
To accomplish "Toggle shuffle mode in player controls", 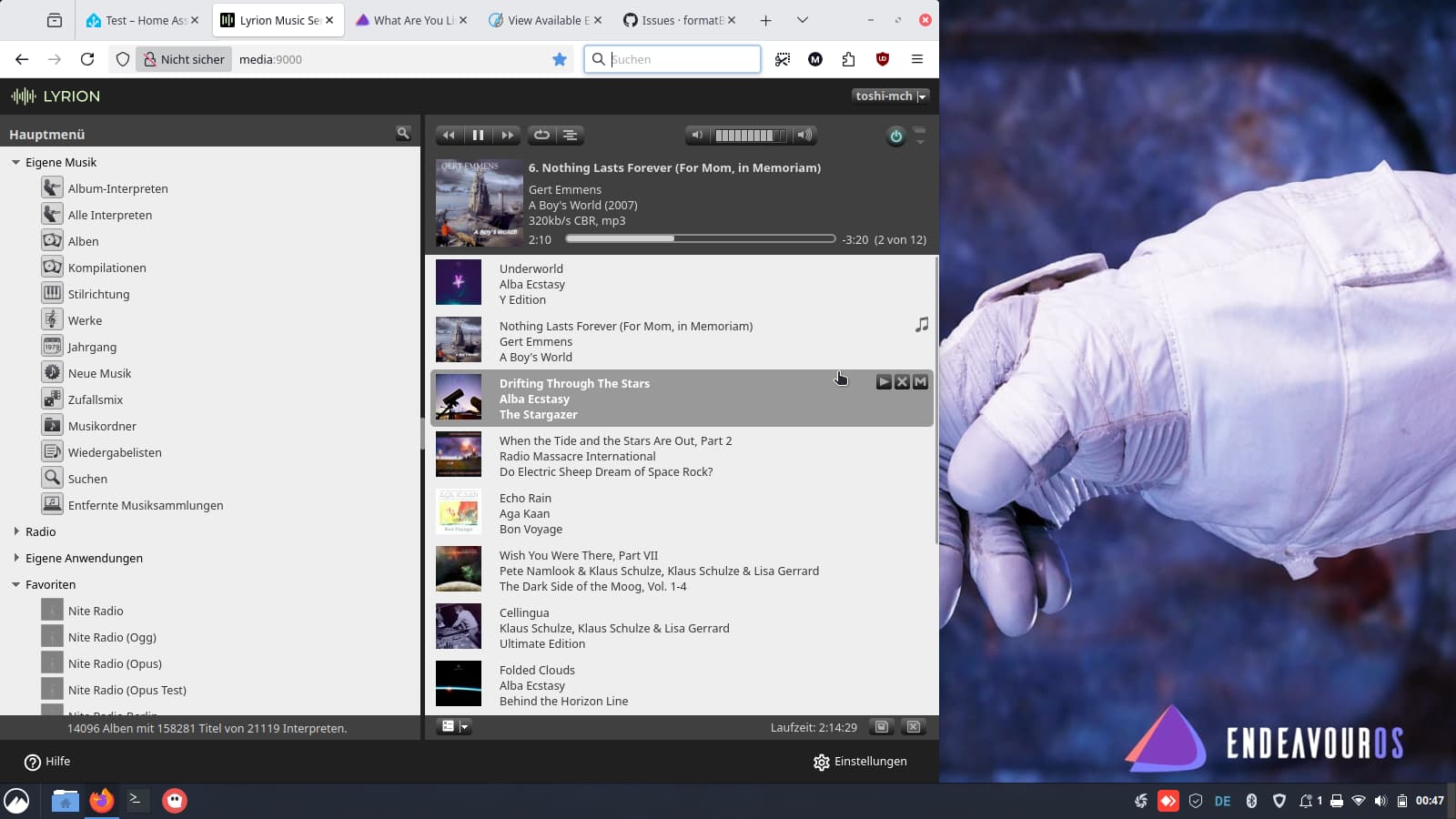I will coord(571,135).
